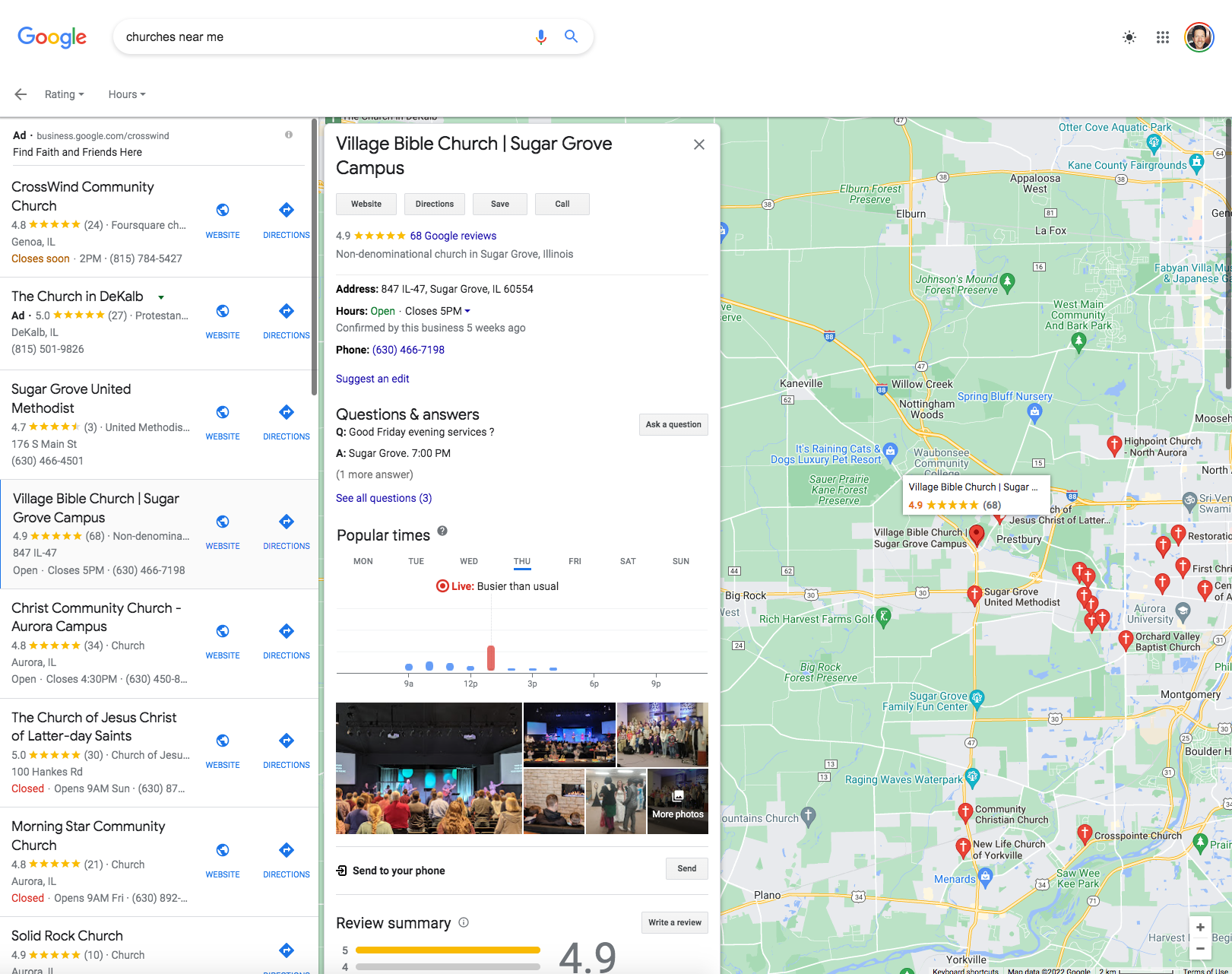Expand Closes 5PM hours dropdown arrow
The image size is (1232, 974).
point(467,311)
